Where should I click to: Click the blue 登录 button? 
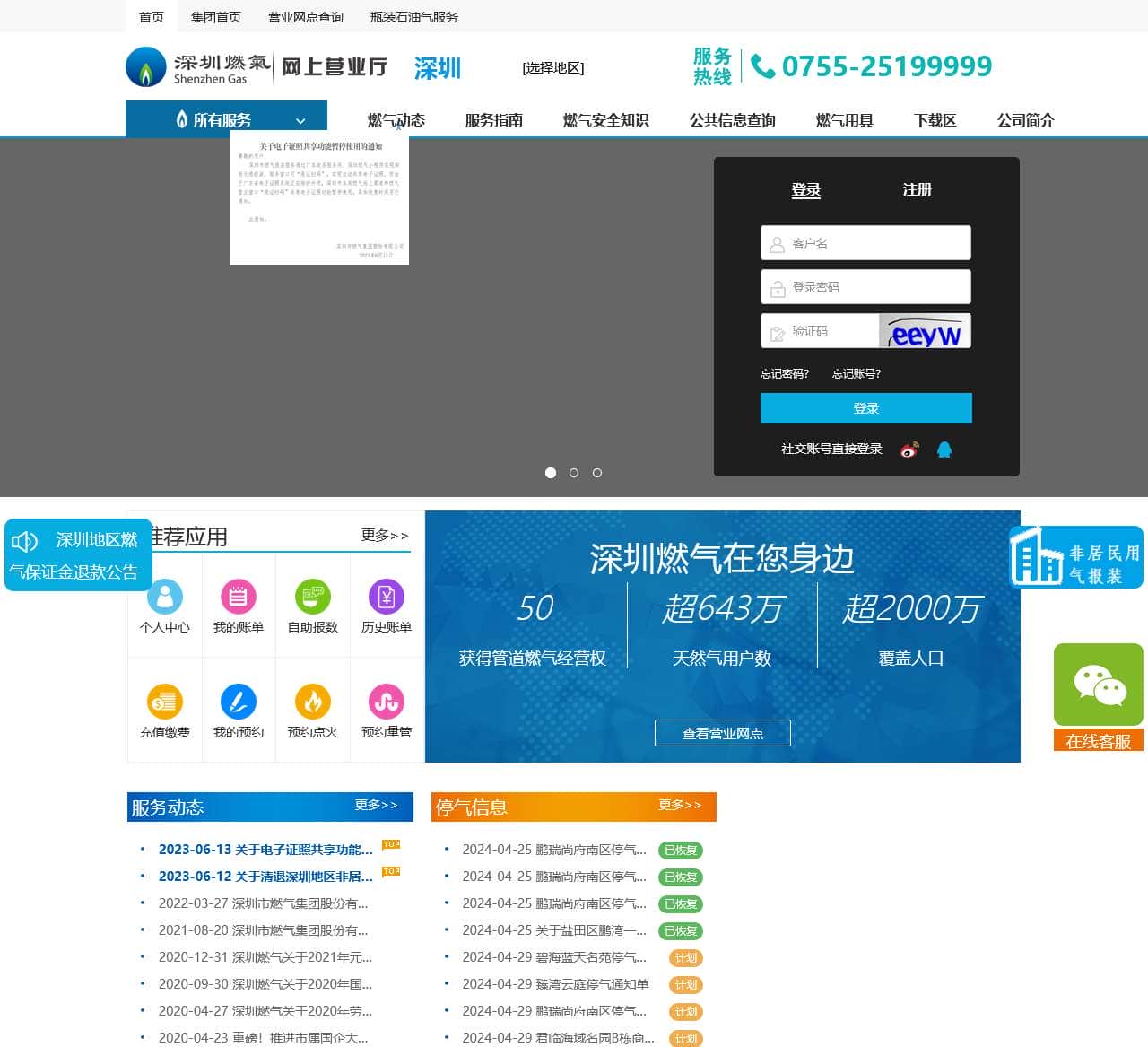coord(866,408)
